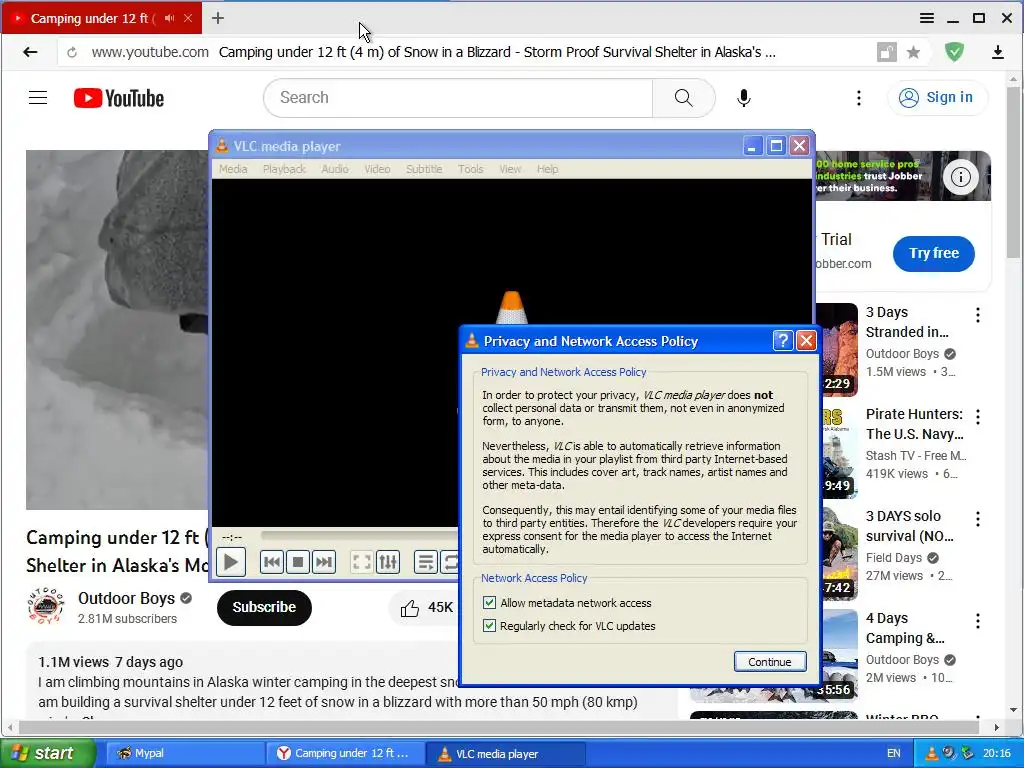Mute tab using speaker icon

170,18
